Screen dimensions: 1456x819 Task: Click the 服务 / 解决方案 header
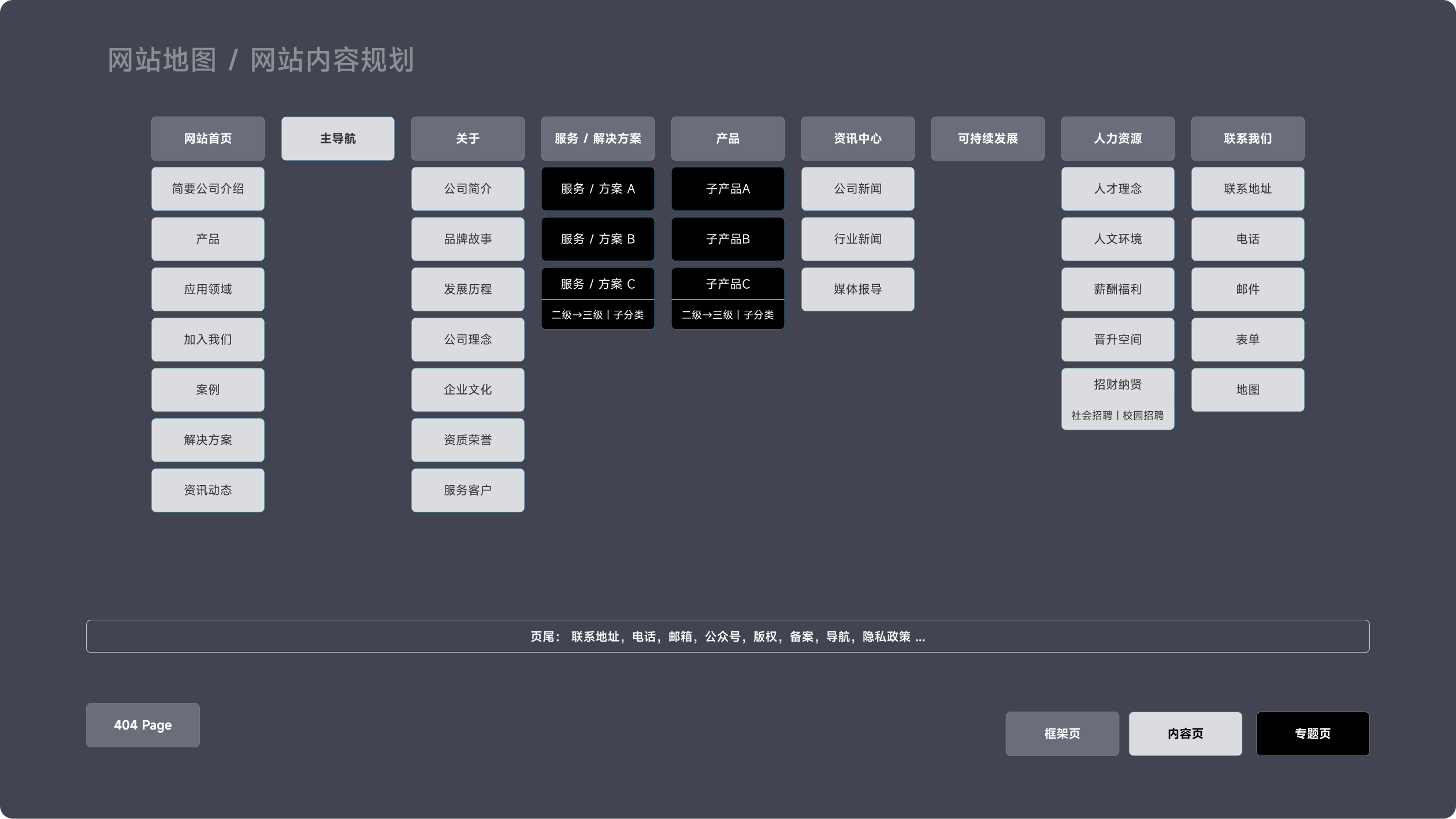pyautogui.click(x=597, y=139)
